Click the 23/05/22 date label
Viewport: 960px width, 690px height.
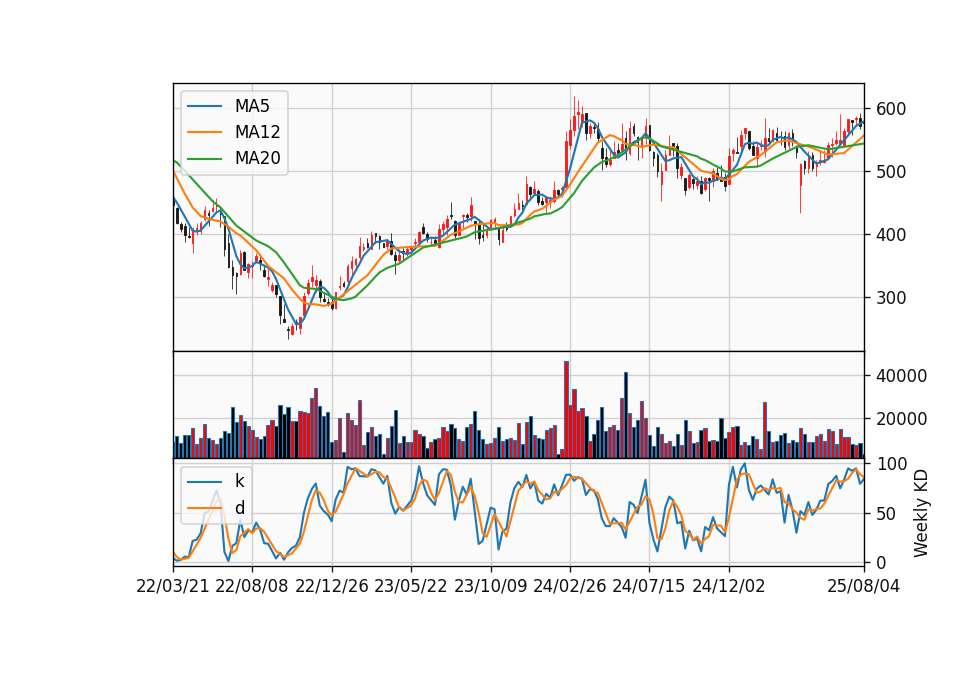[x=411, y=587]
